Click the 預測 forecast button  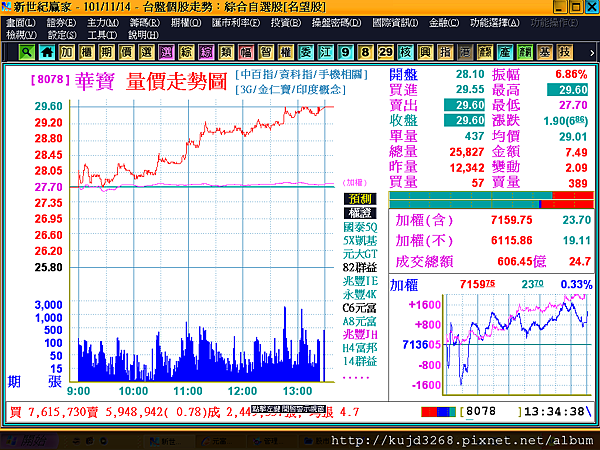point(360,199)
